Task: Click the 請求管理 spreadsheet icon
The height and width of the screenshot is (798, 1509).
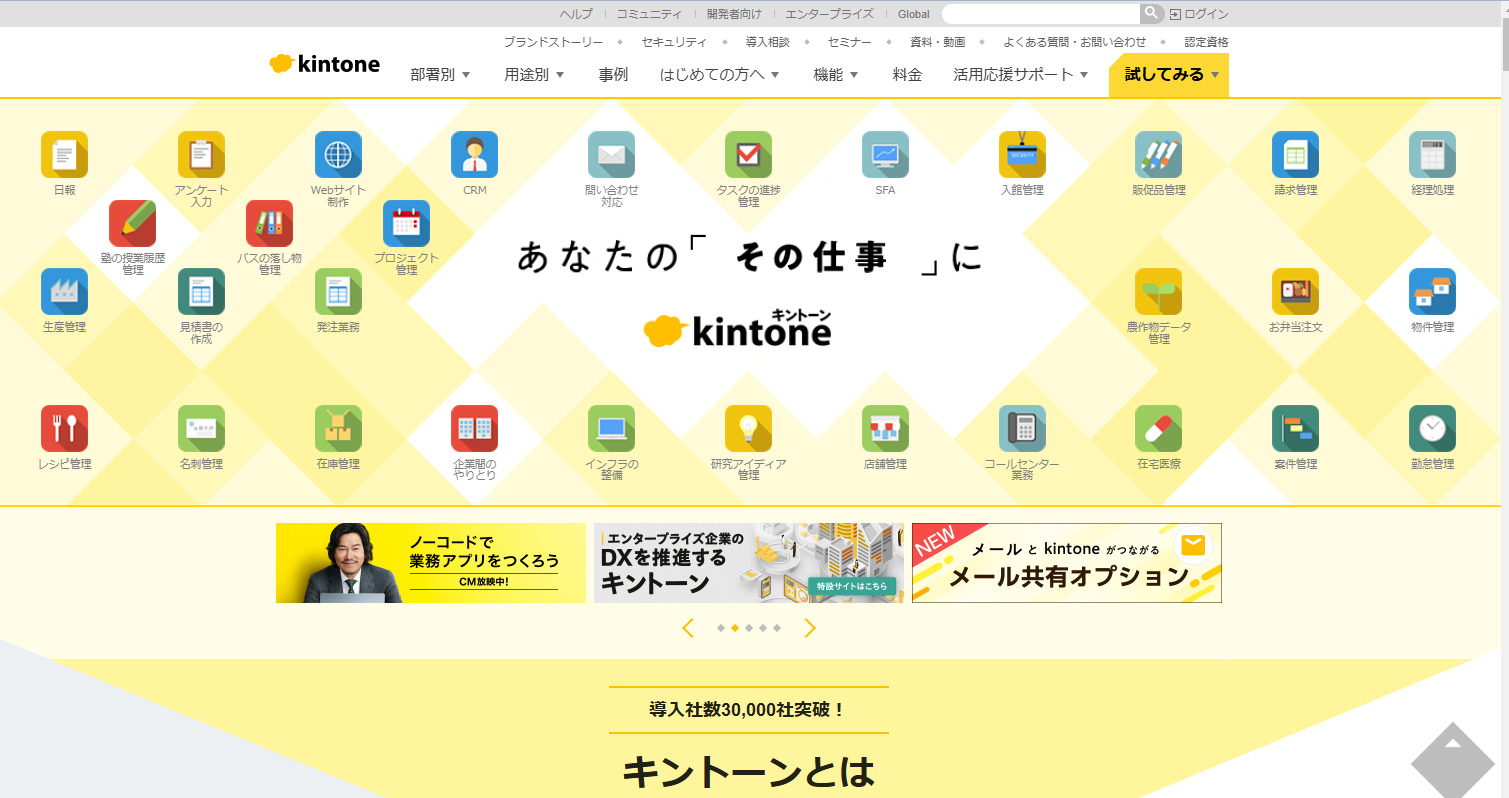Action: (1295, 155)
